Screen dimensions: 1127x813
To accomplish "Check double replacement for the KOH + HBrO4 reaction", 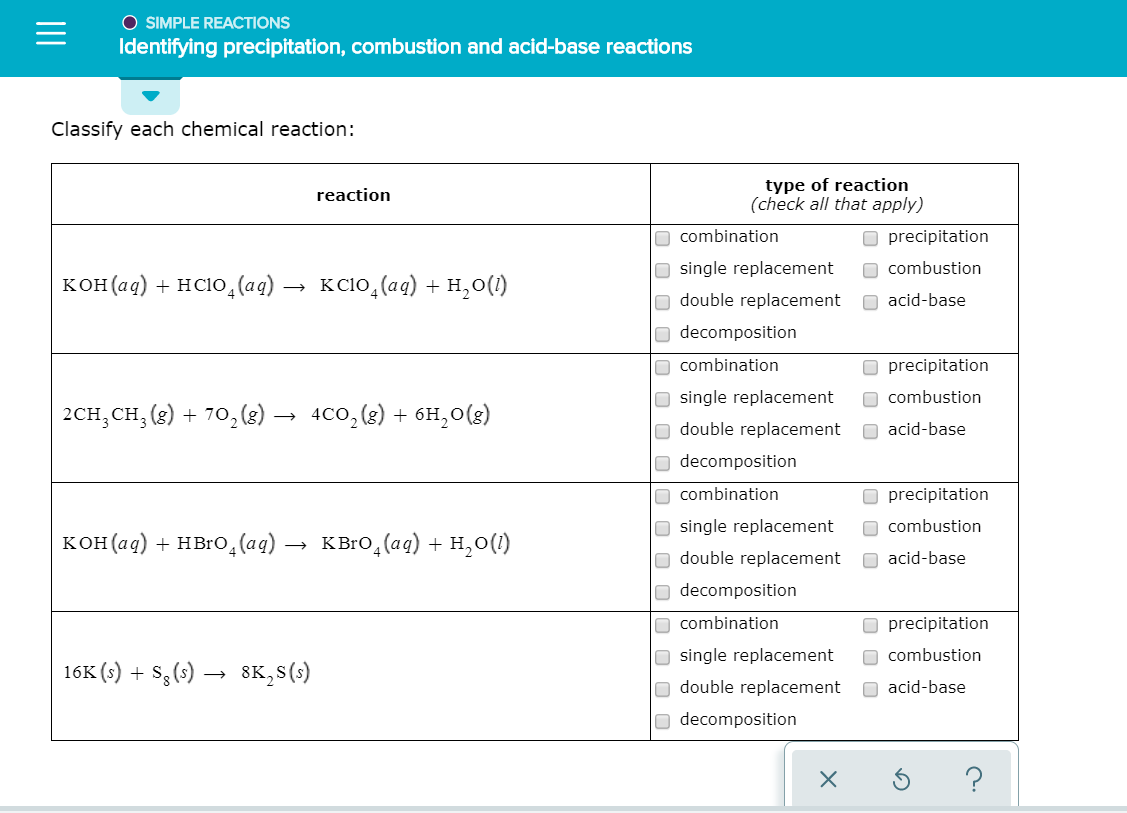I will point(662,560).
